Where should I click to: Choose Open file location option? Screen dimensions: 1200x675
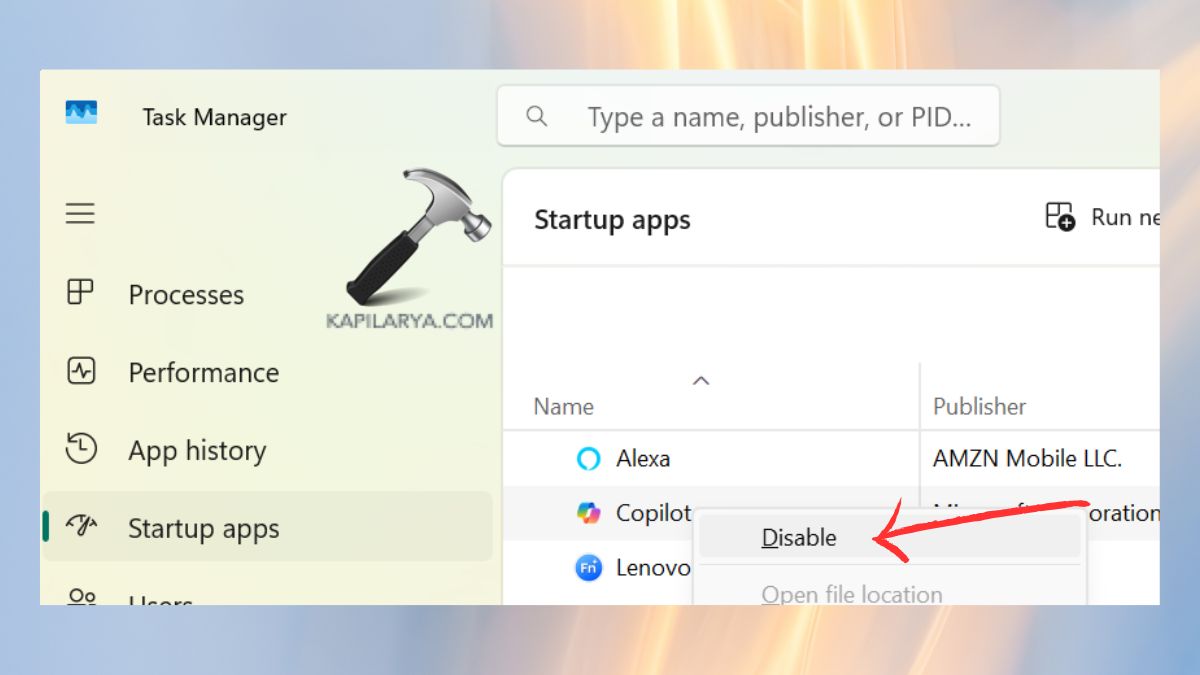[851, 594]
